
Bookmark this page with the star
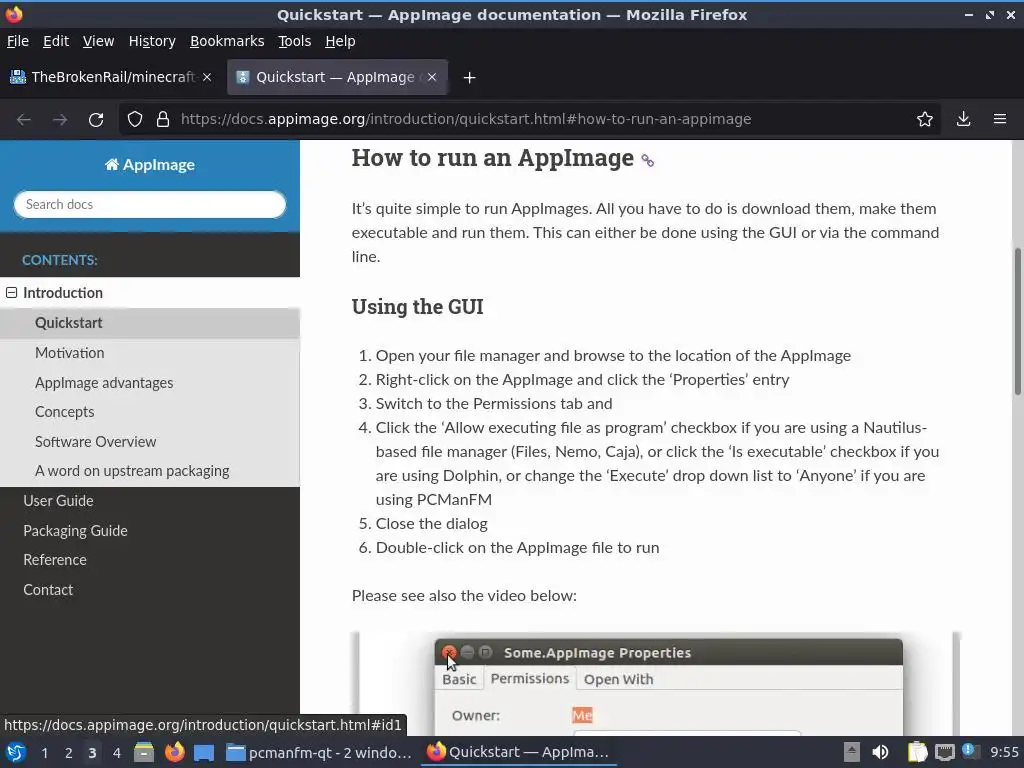coord(925,119)
